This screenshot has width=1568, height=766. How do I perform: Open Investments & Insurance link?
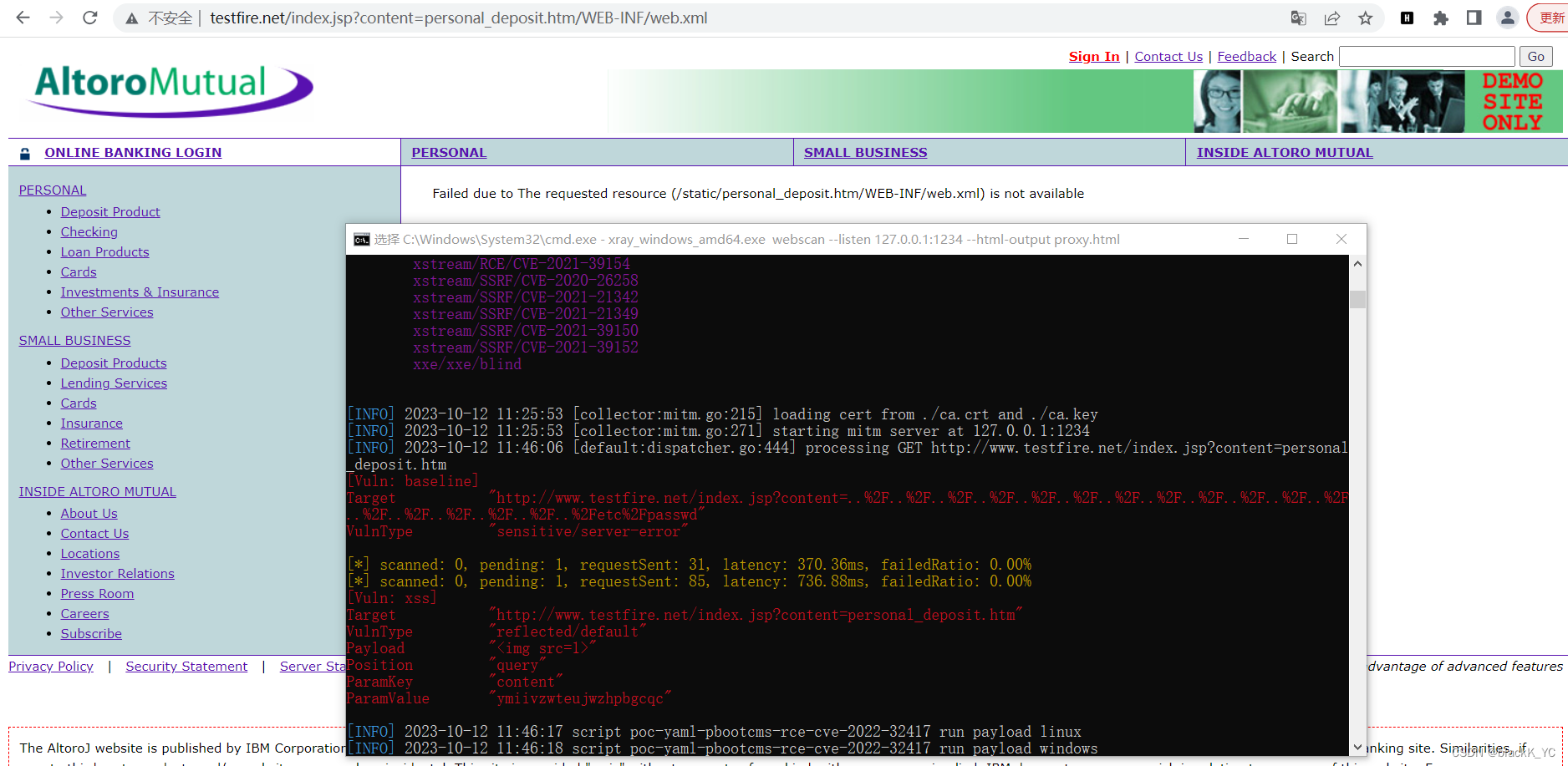[x=140, y=292]
